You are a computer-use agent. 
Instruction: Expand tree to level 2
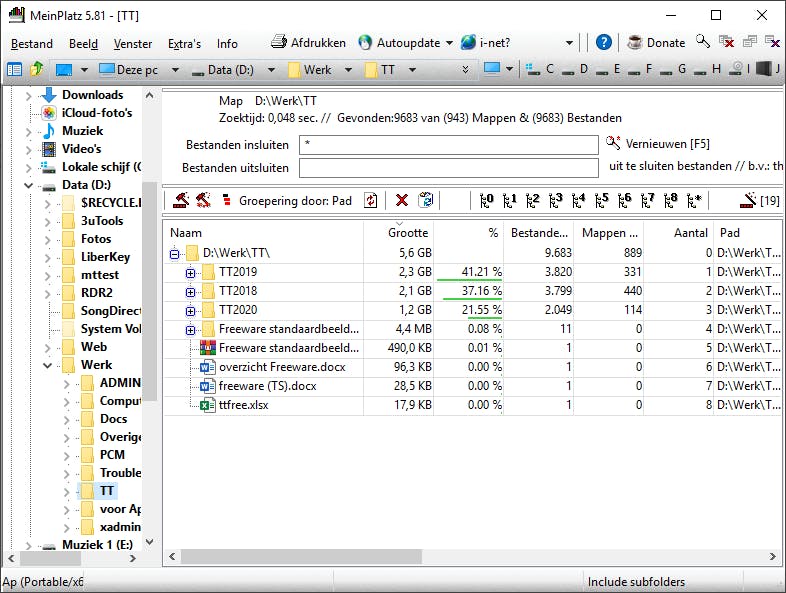coord(532,201)
